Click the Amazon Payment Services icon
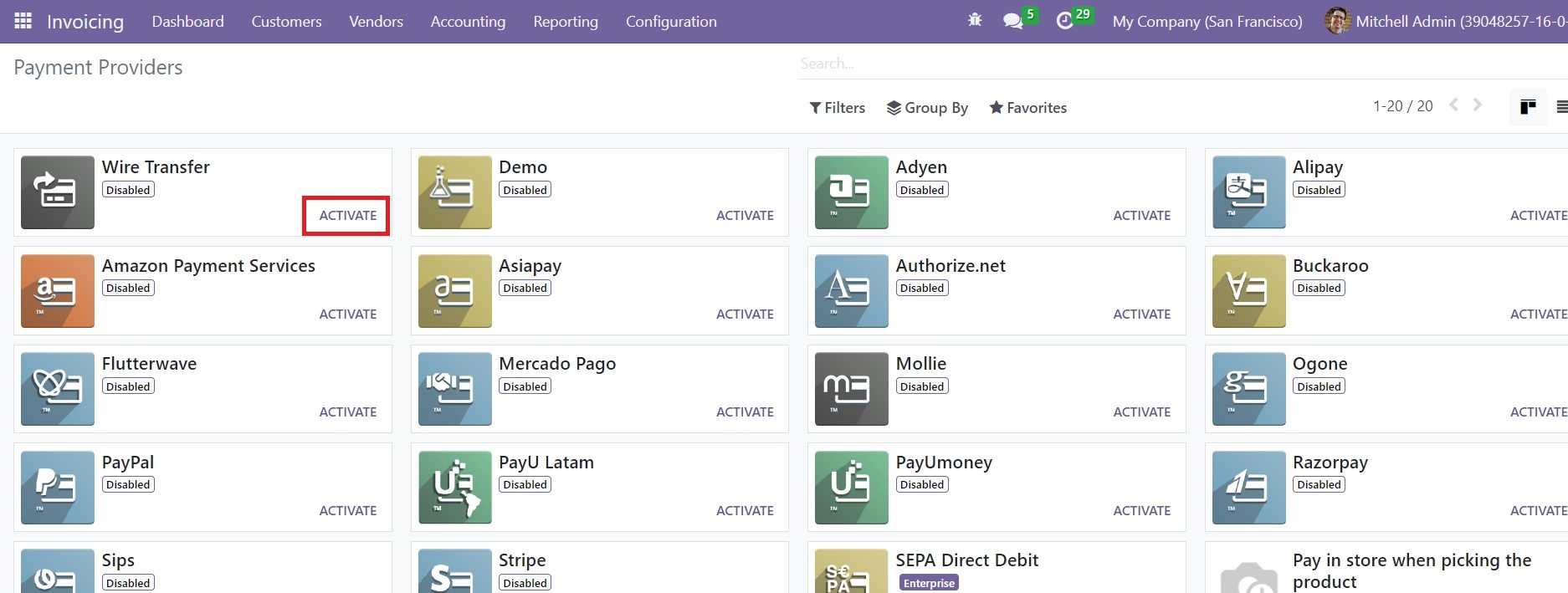This screenshot has height=593, width=1568. click(x=58, y=291)
